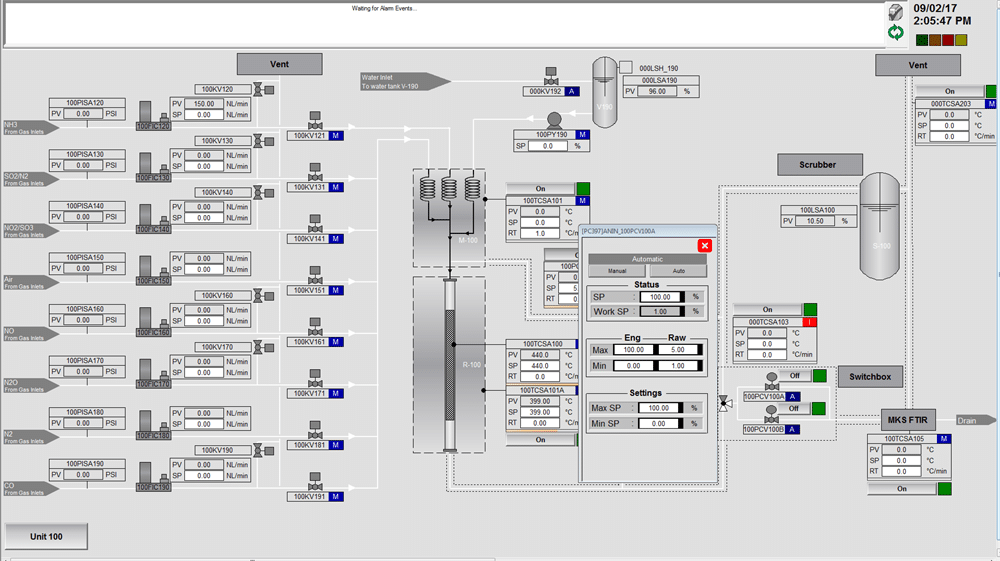Viewport: 1000px width, 561px height.
Task: Click the 100FIC150 flow controller icon
Action: point(153,271)
